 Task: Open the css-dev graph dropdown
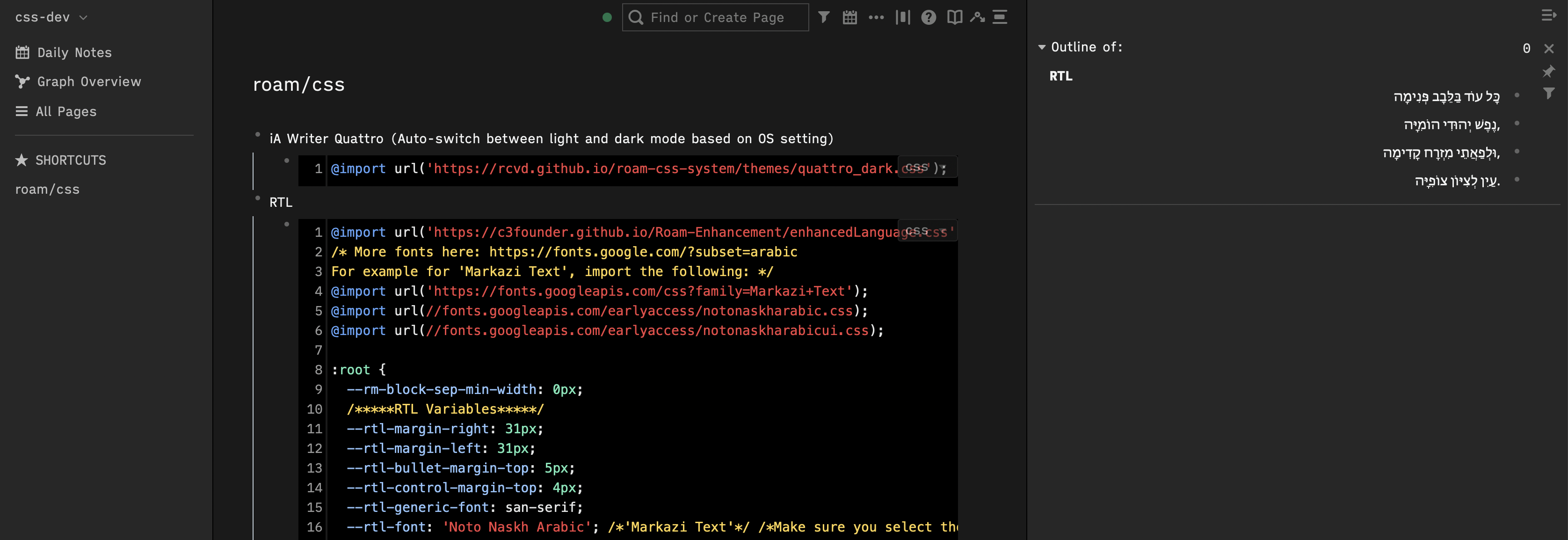pyautogui.click(x=51, y=17)
